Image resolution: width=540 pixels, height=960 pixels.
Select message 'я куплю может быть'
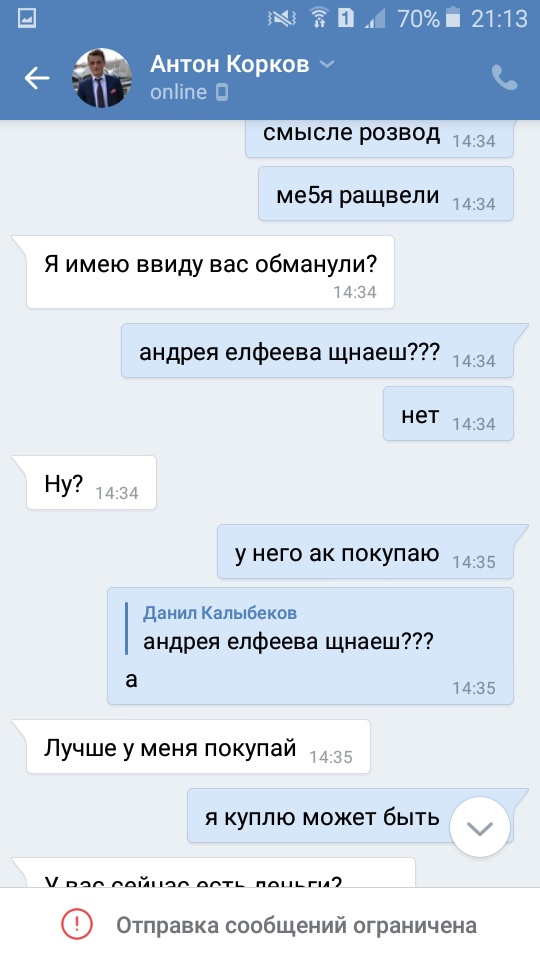350,816
